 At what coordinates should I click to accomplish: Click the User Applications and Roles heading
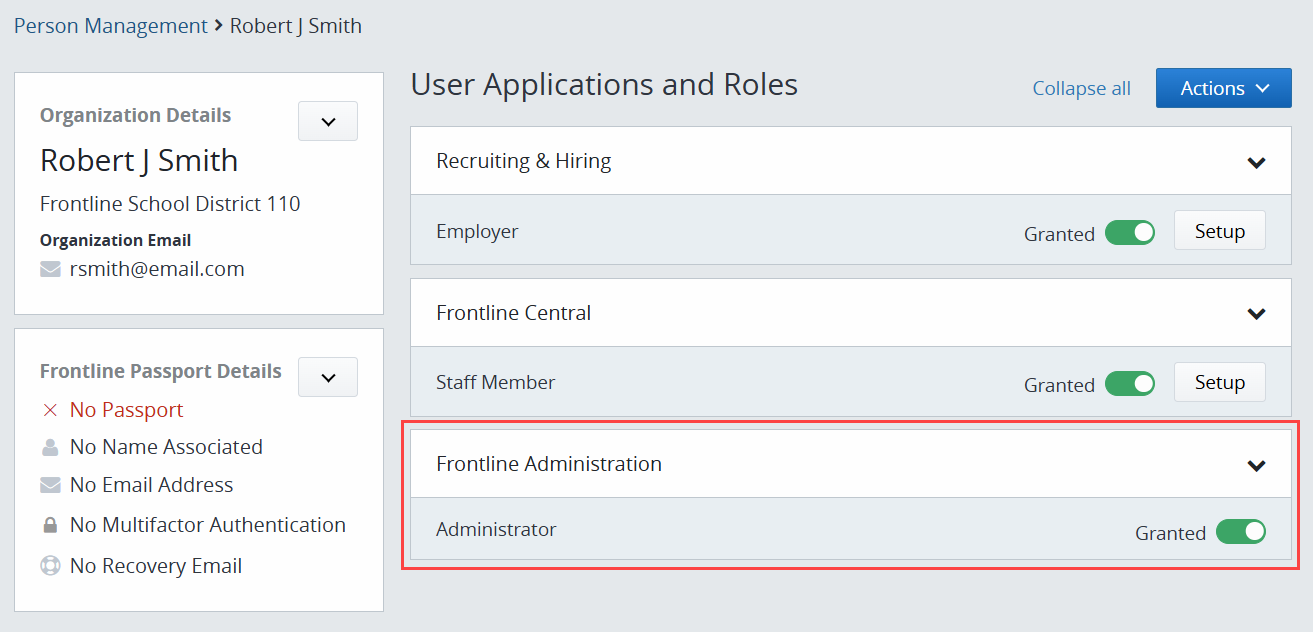point(604,85)
